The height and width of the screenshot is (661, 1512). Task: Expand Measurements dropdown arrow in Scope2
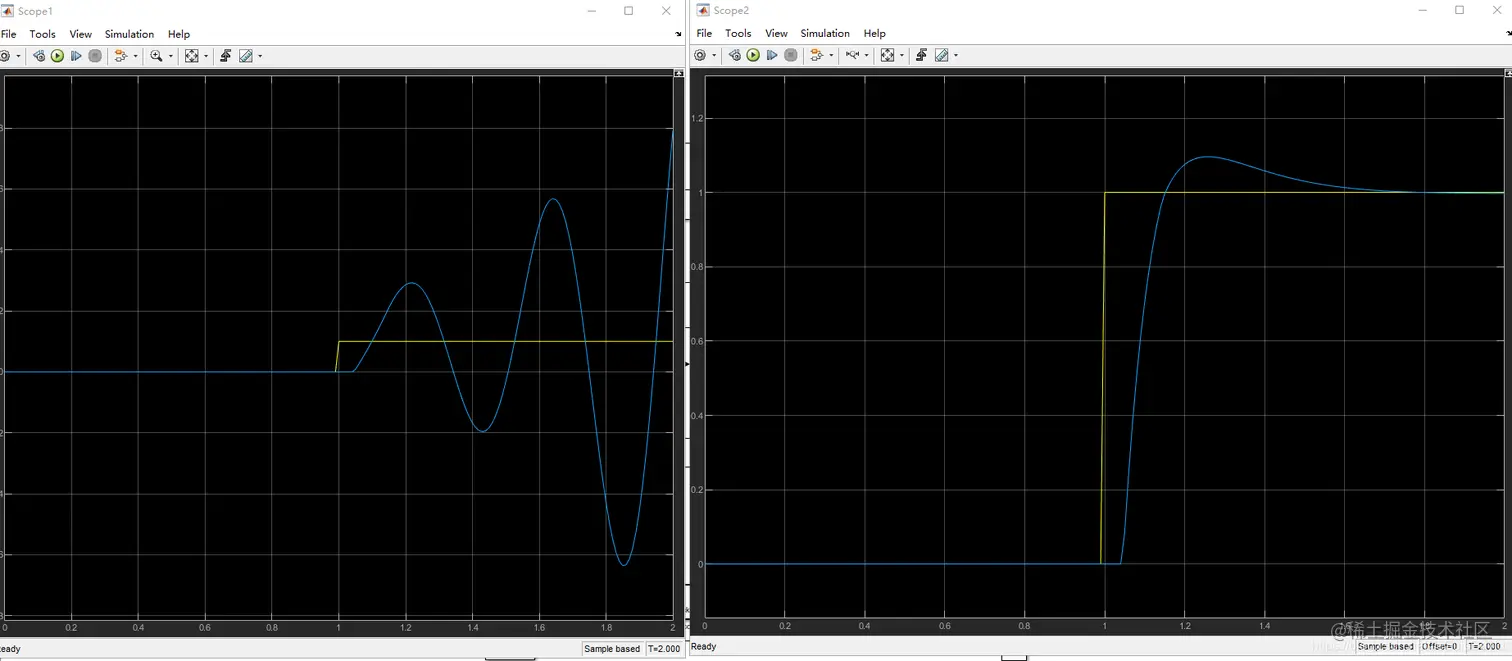coord(956,55)
